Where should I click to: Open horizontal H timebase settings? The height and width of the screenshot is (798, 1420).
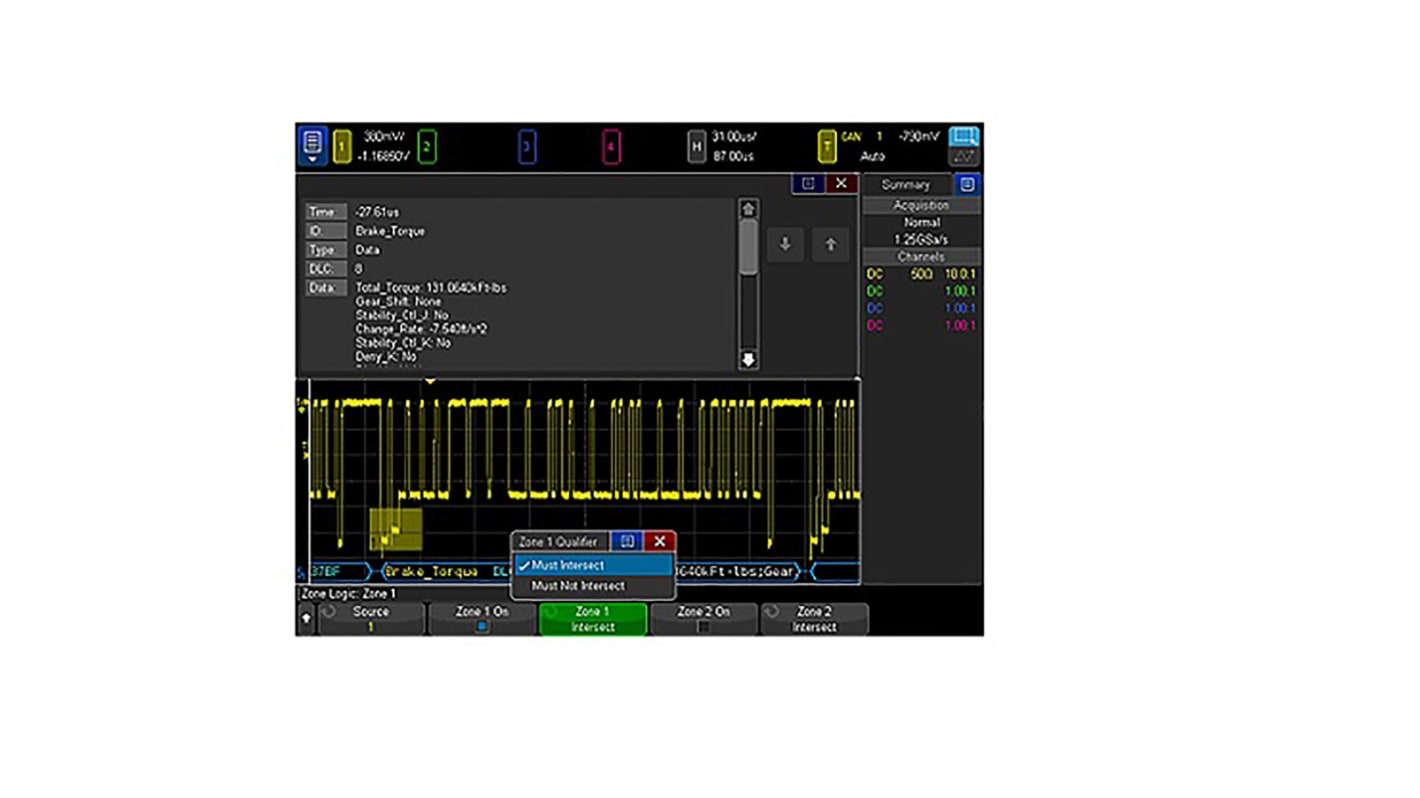click(697, 147)
